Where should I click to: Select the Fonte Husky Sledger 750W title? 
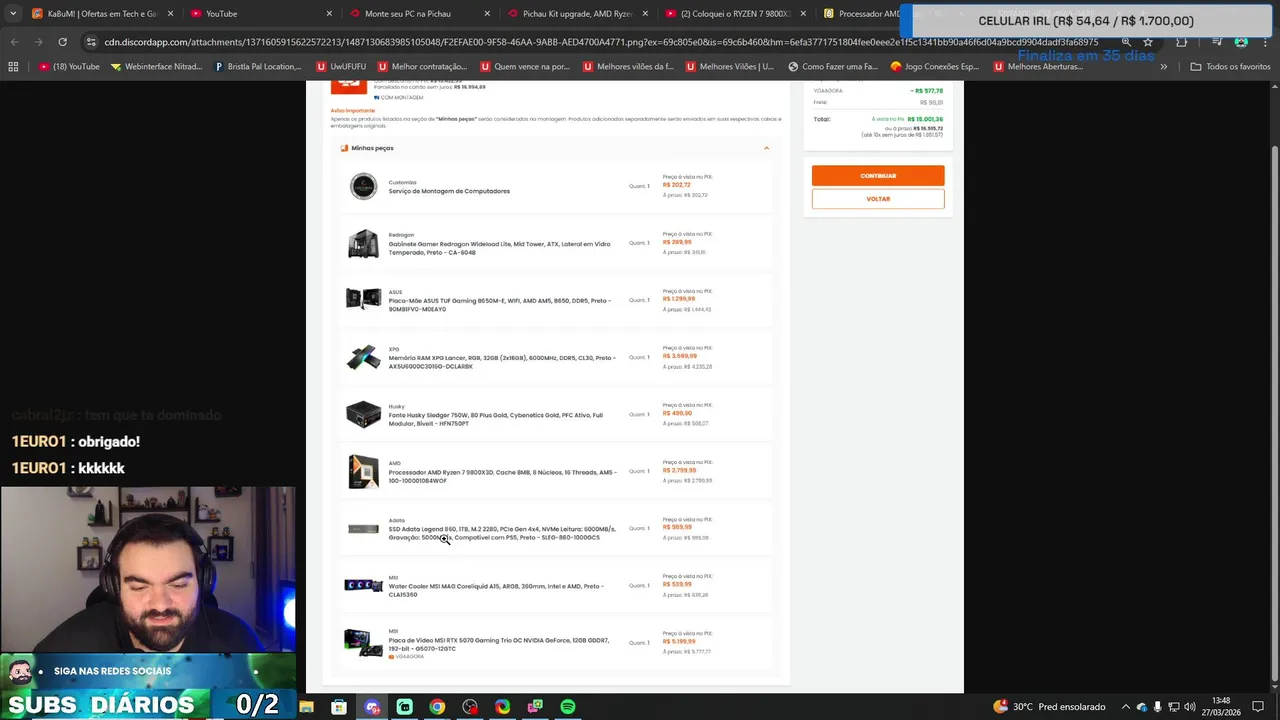pyautogui.click(x=495, y=419)
